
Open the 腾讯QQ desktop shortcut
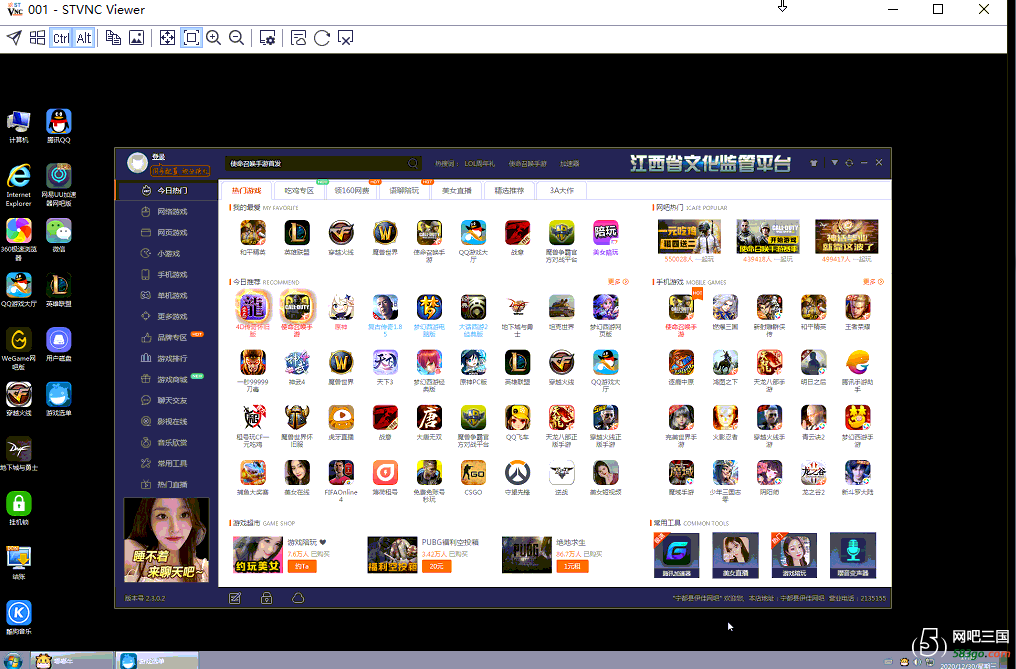pos(59,123)
